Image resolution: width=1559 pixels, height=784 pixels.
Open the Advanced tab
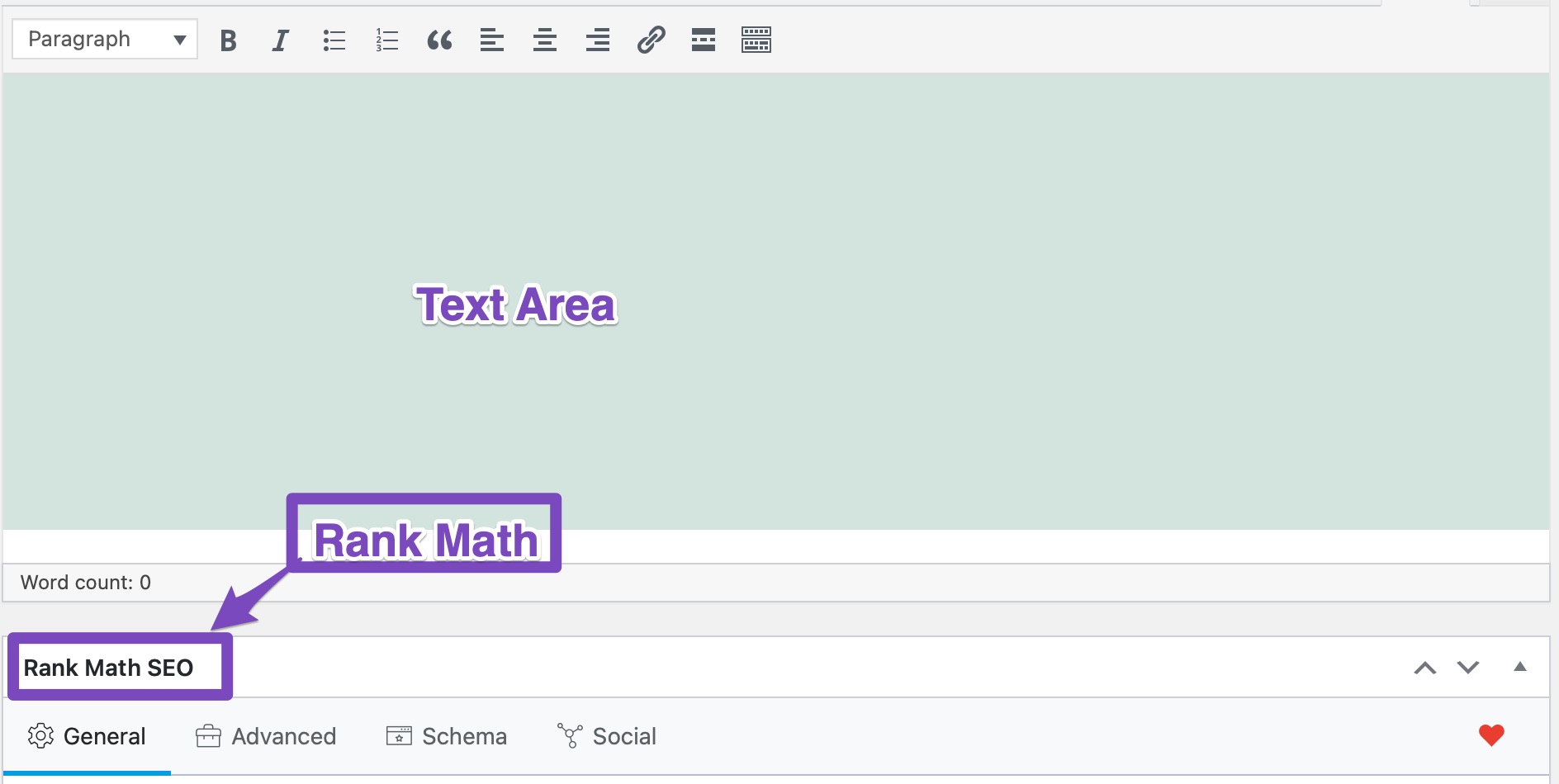[x=266, y=736]
